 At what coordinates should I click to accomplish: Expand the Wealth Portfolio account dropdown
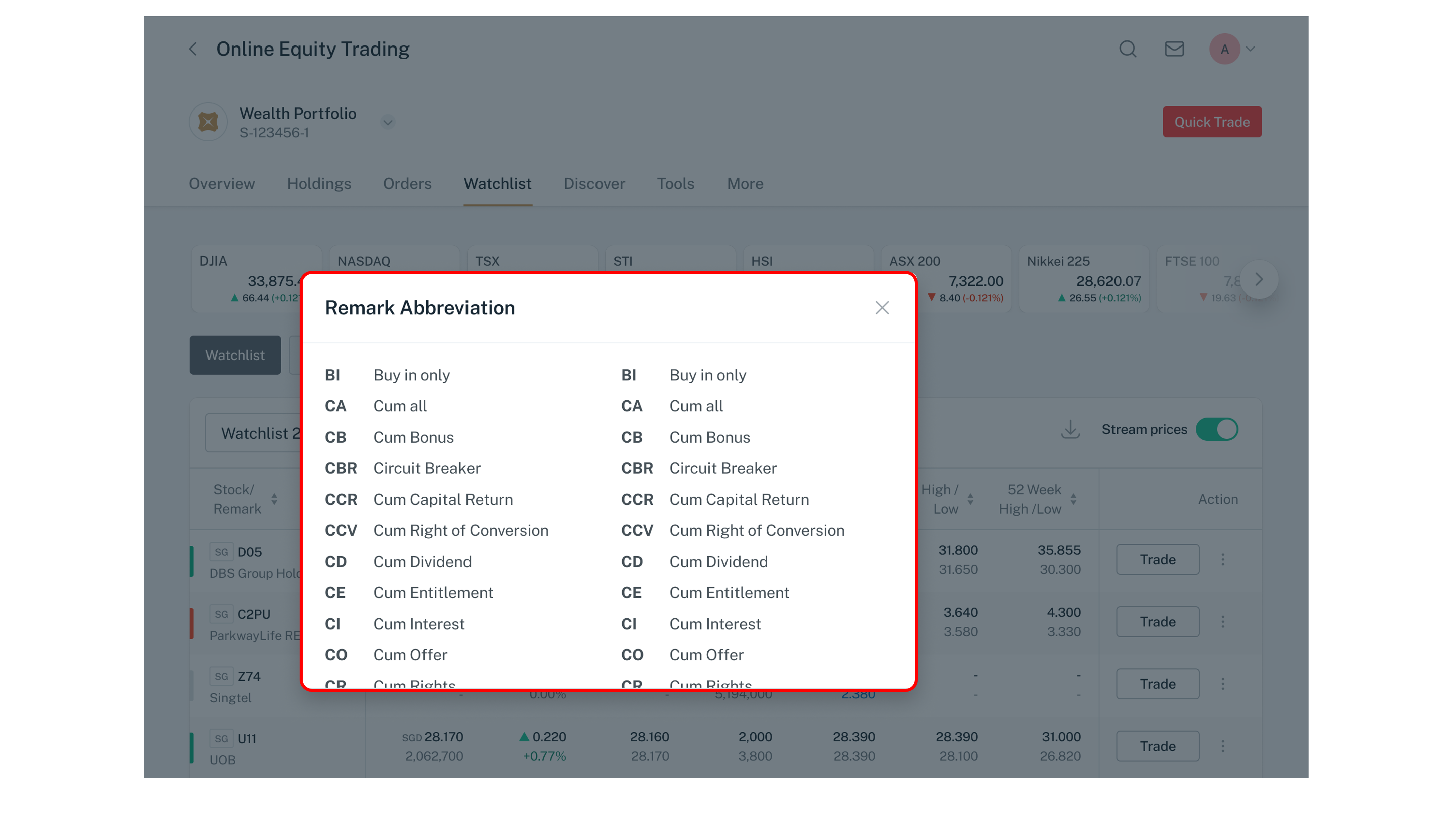(388, 122)
